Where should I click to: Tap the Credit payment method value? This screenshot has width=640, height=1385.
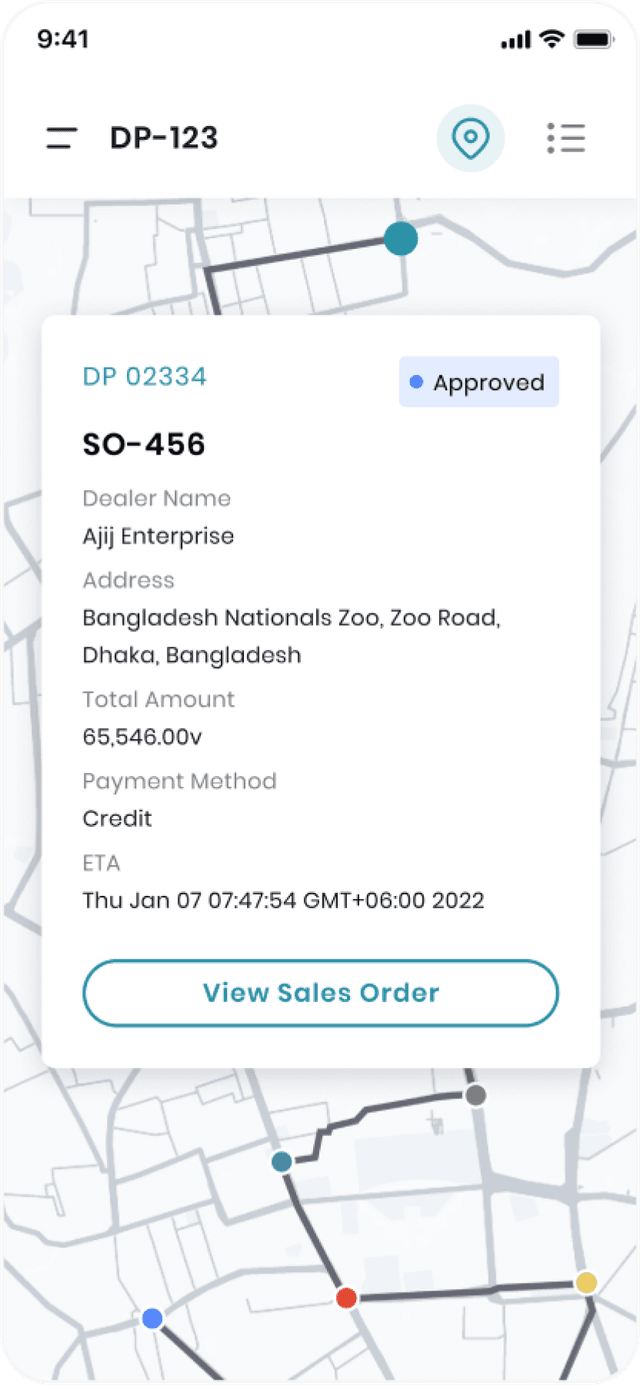(117, 819)
